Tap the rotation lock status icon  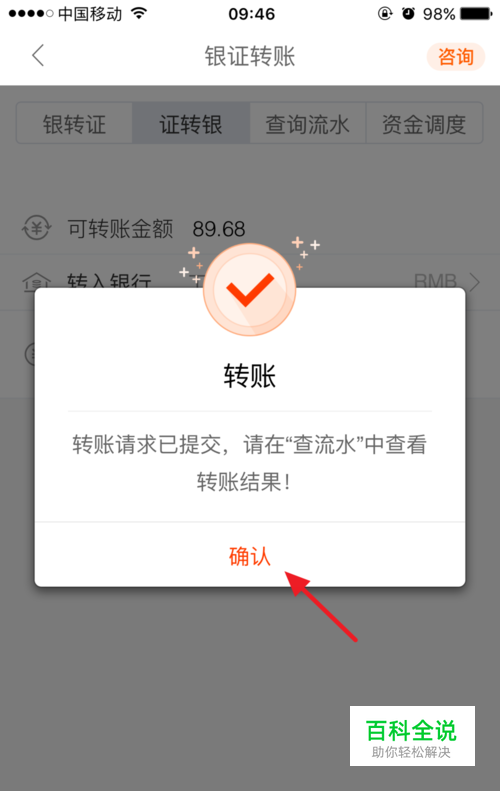point(385,14)
